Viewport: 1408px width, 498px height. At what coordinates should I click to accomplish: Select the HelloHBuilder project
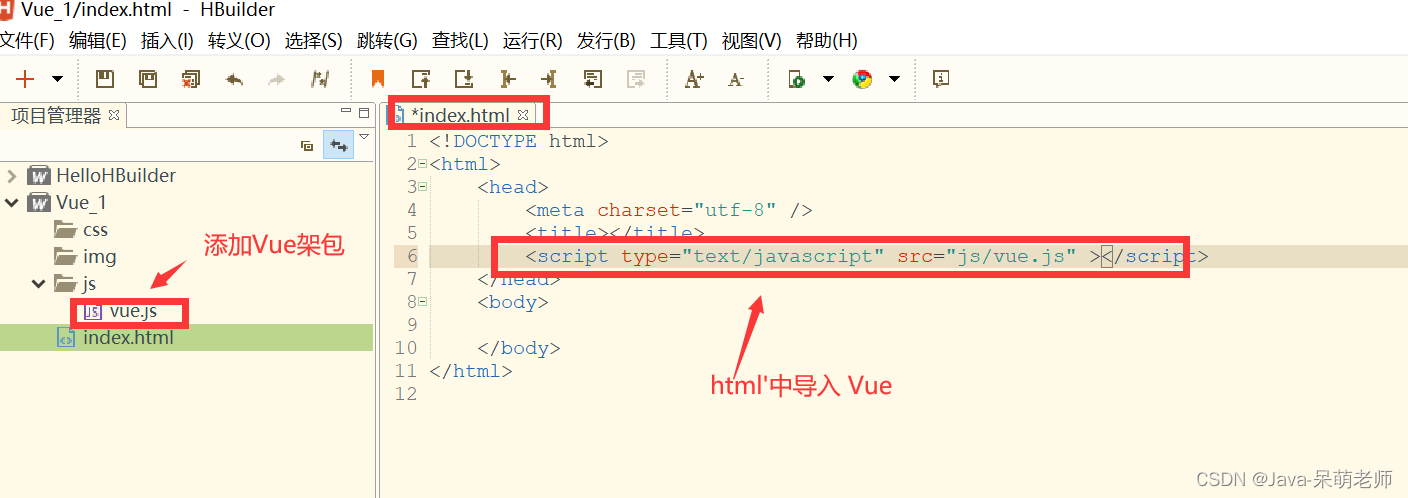tap(116, 176)
